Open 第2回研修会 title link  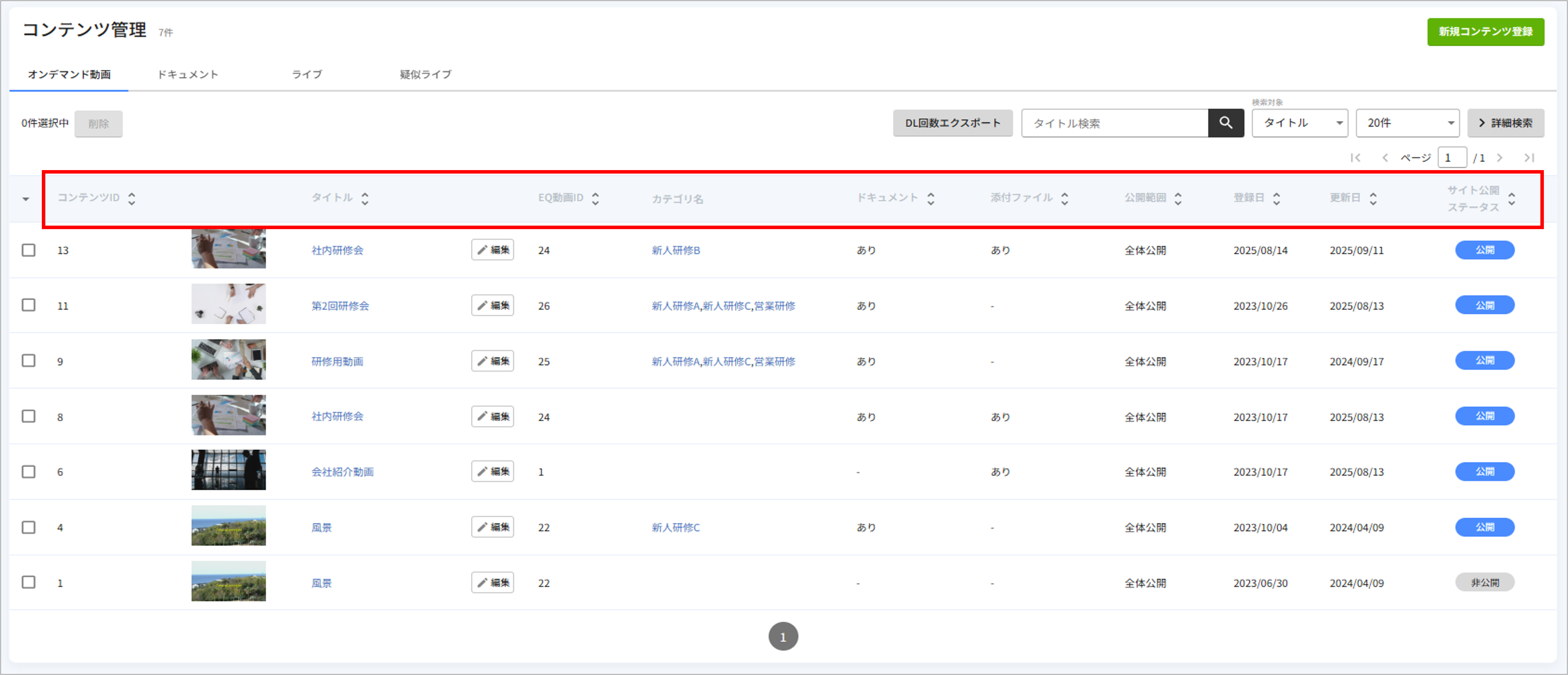tap(340, 306)
